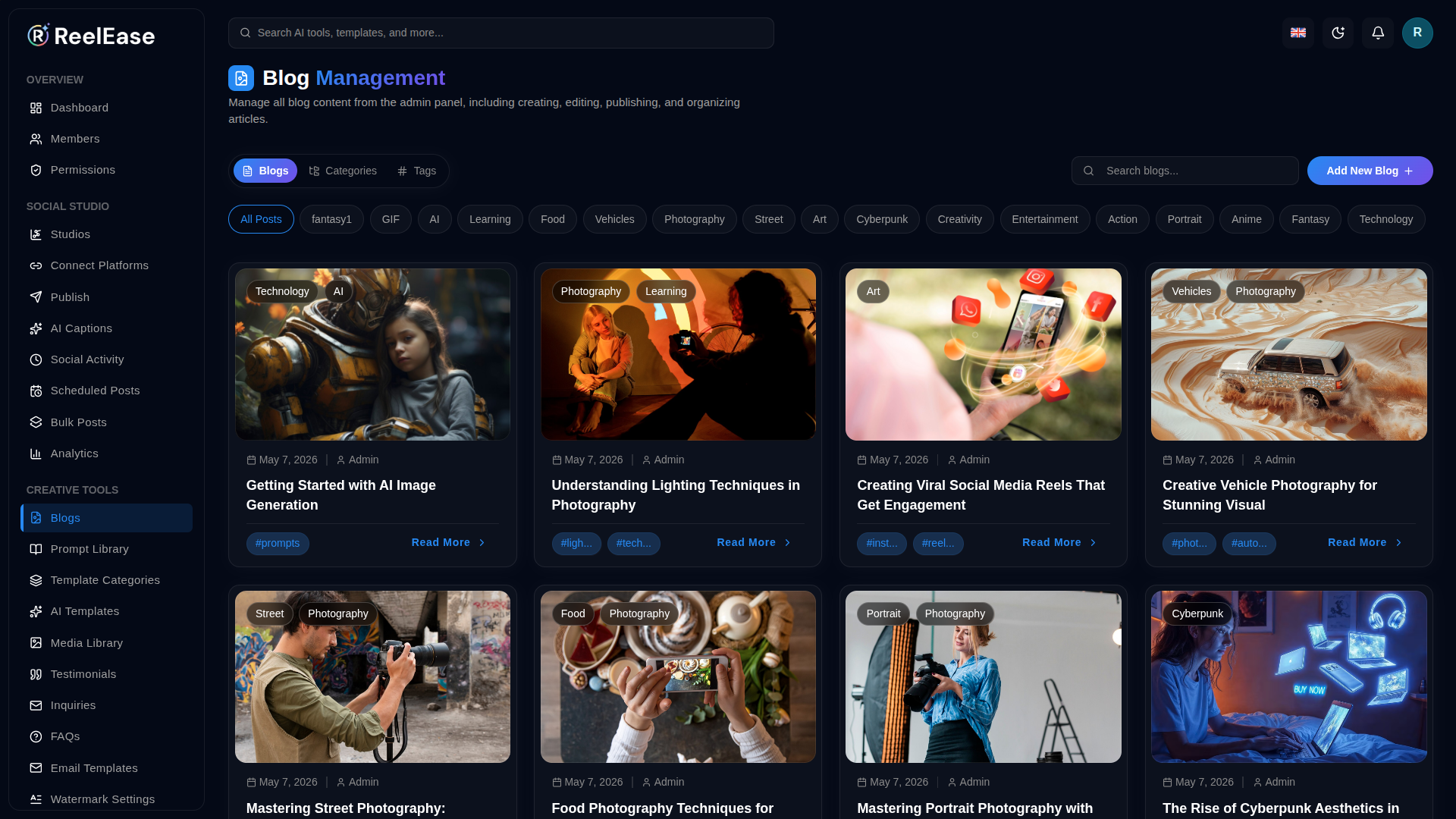Filter posts by Cyberpunk category chip
Image resolution: width=1456 pixels, height=819 pixels.
pyautogui.click(x=881, y=219)
